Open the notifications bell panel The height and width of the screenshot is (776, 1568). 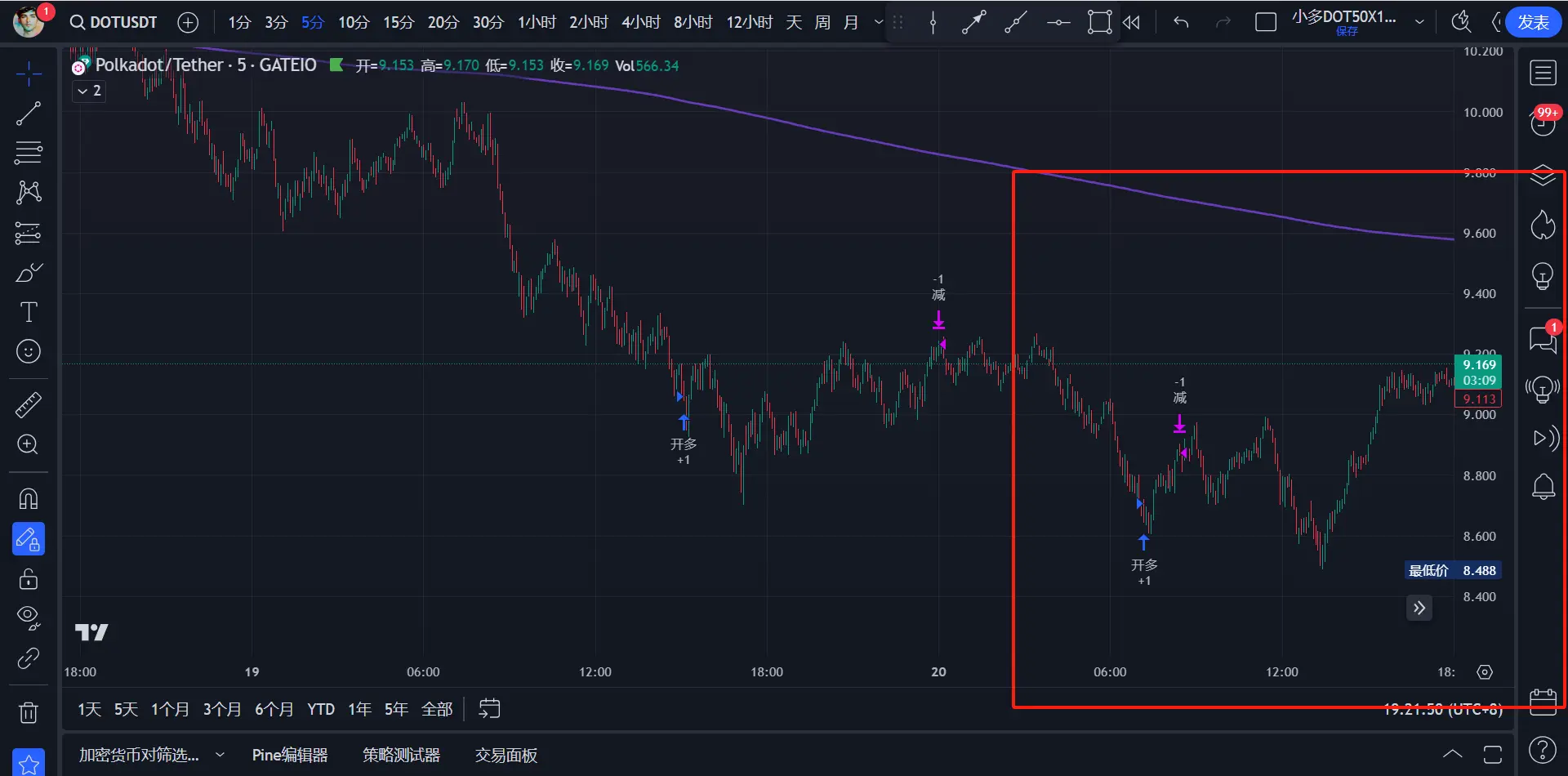[1543, 488]
